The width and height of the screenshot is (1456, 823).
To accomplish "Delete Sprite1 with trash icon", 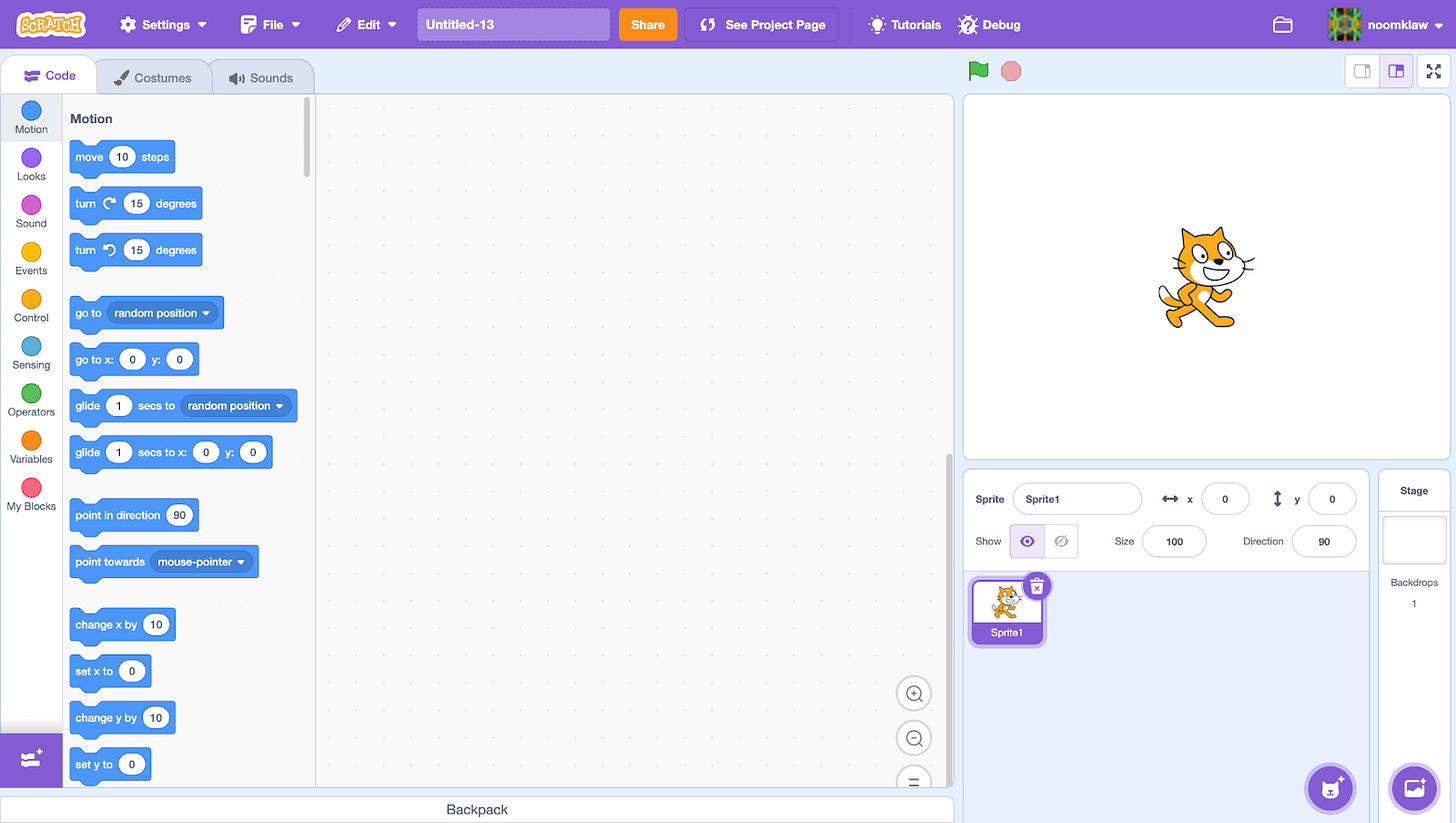I will [1037, 585].
